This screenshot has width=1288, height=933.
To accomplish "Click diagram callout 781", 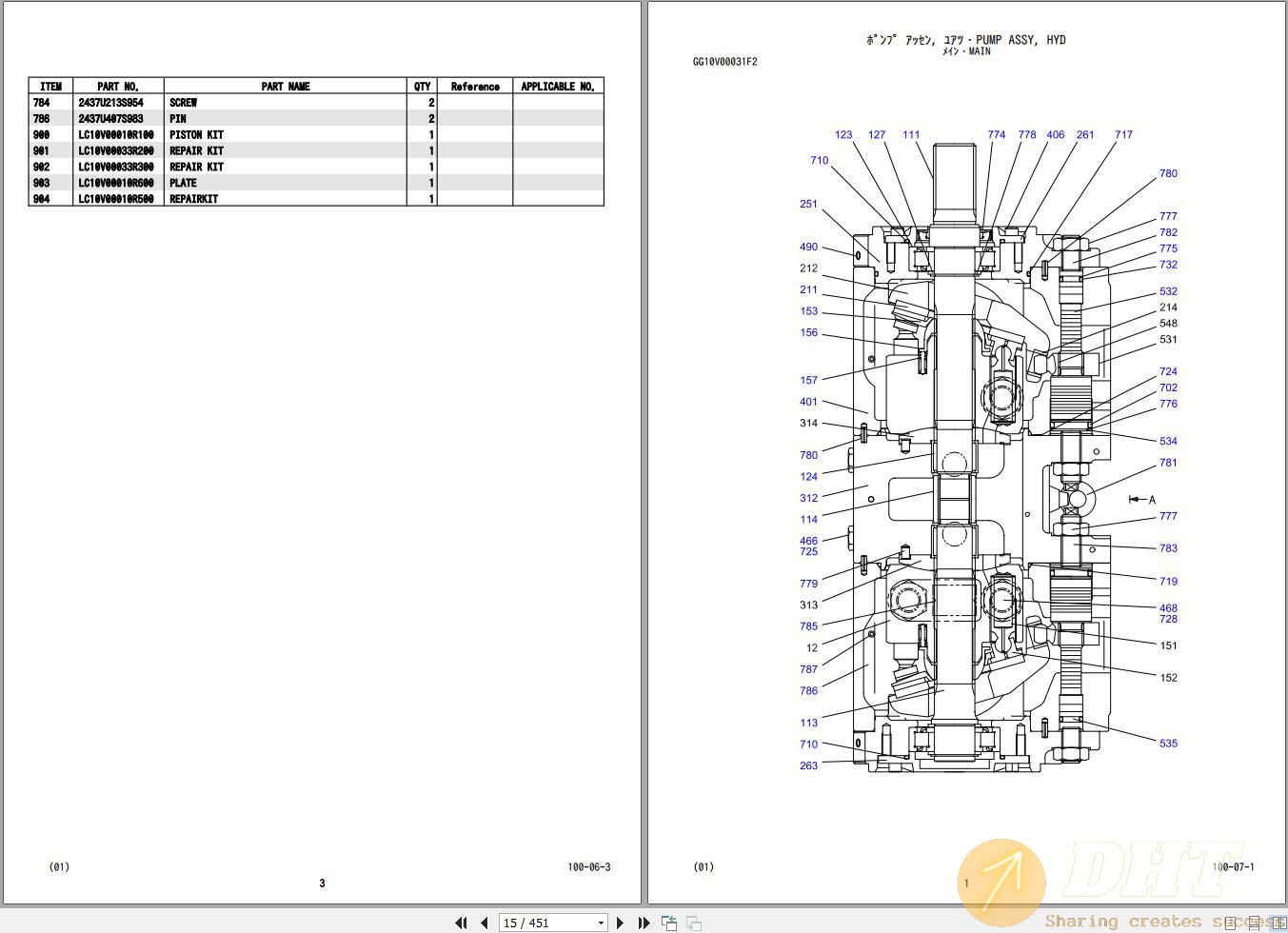I will pyautogui.click(x=1168, y=464).
